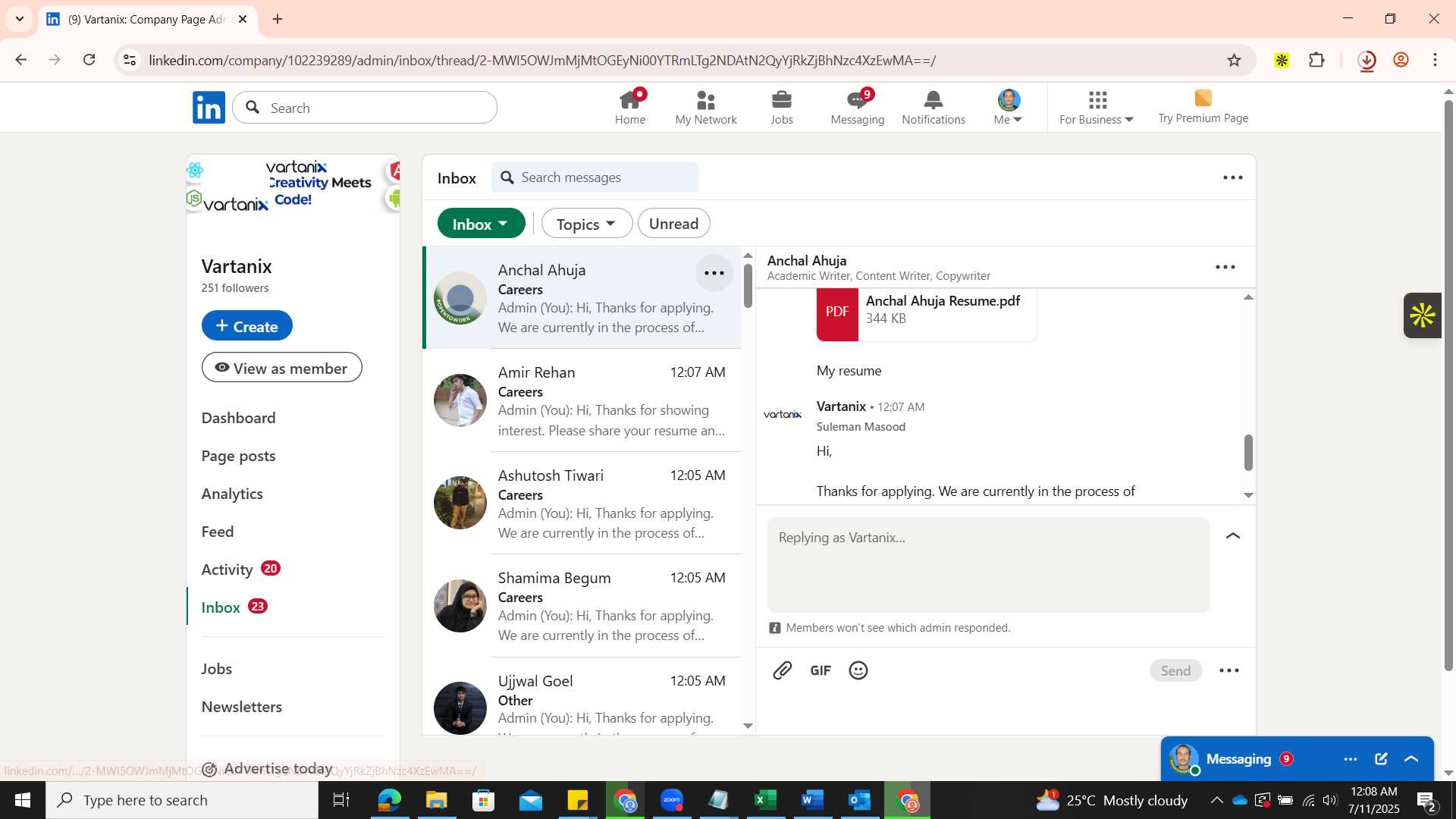Open File Explorer from the taskbar
The width and height of the screenshot is (1456, 819).
(x=437, y=800)
